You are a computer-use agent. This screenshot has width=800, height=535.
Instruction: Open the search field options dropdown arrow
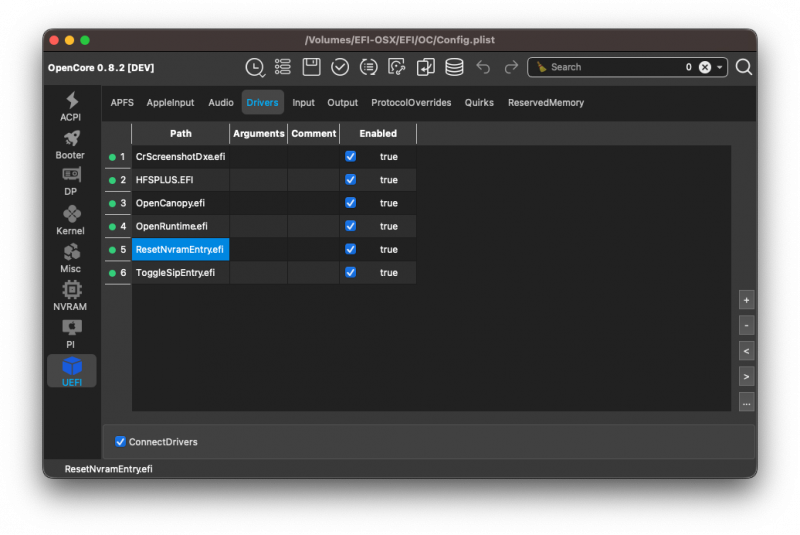coord(721,67)
